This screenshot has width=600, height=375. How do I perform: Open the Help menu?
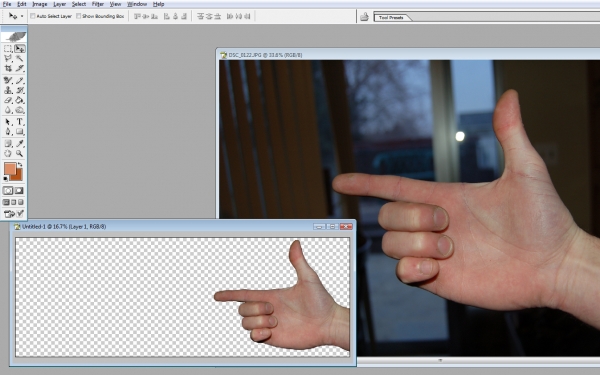158,4
